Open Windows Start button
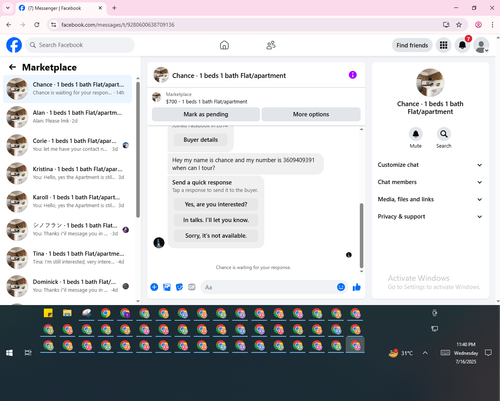This screenshot has height=401, width=500. coord(9,353)
